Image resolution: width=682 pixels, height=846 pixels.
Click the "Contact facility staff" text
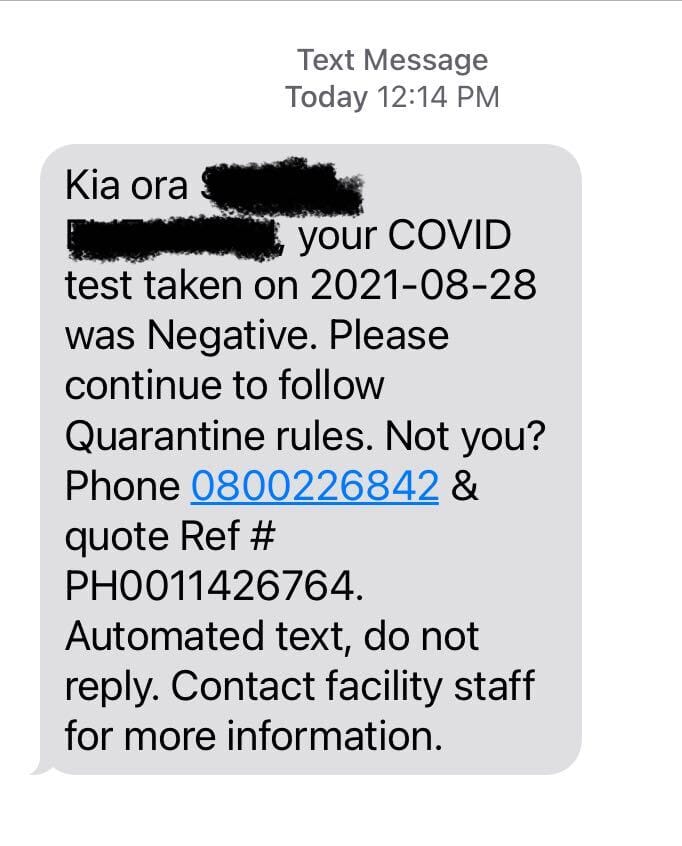(353, 686)
